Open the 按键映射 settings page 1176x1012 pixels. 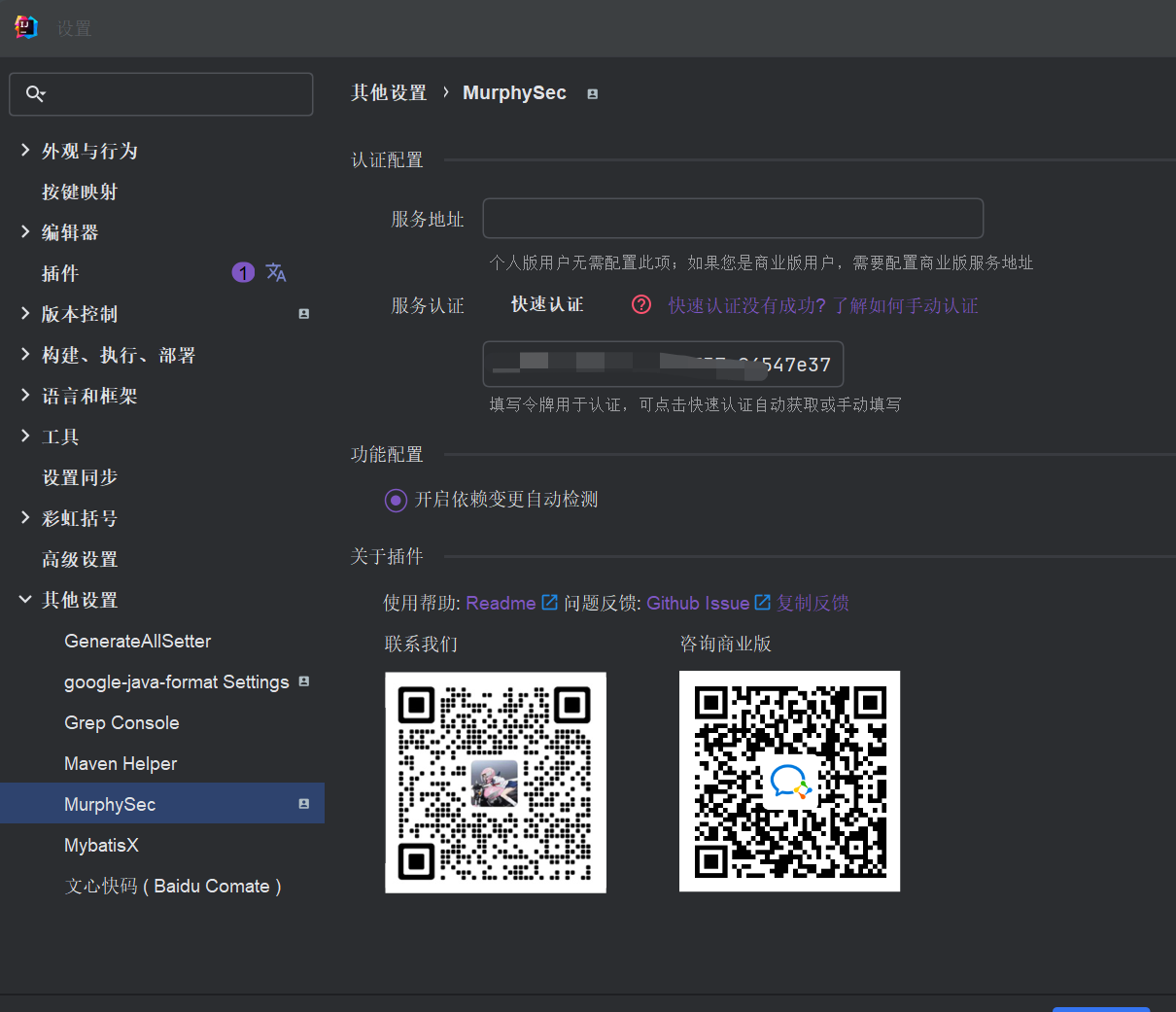80,192
